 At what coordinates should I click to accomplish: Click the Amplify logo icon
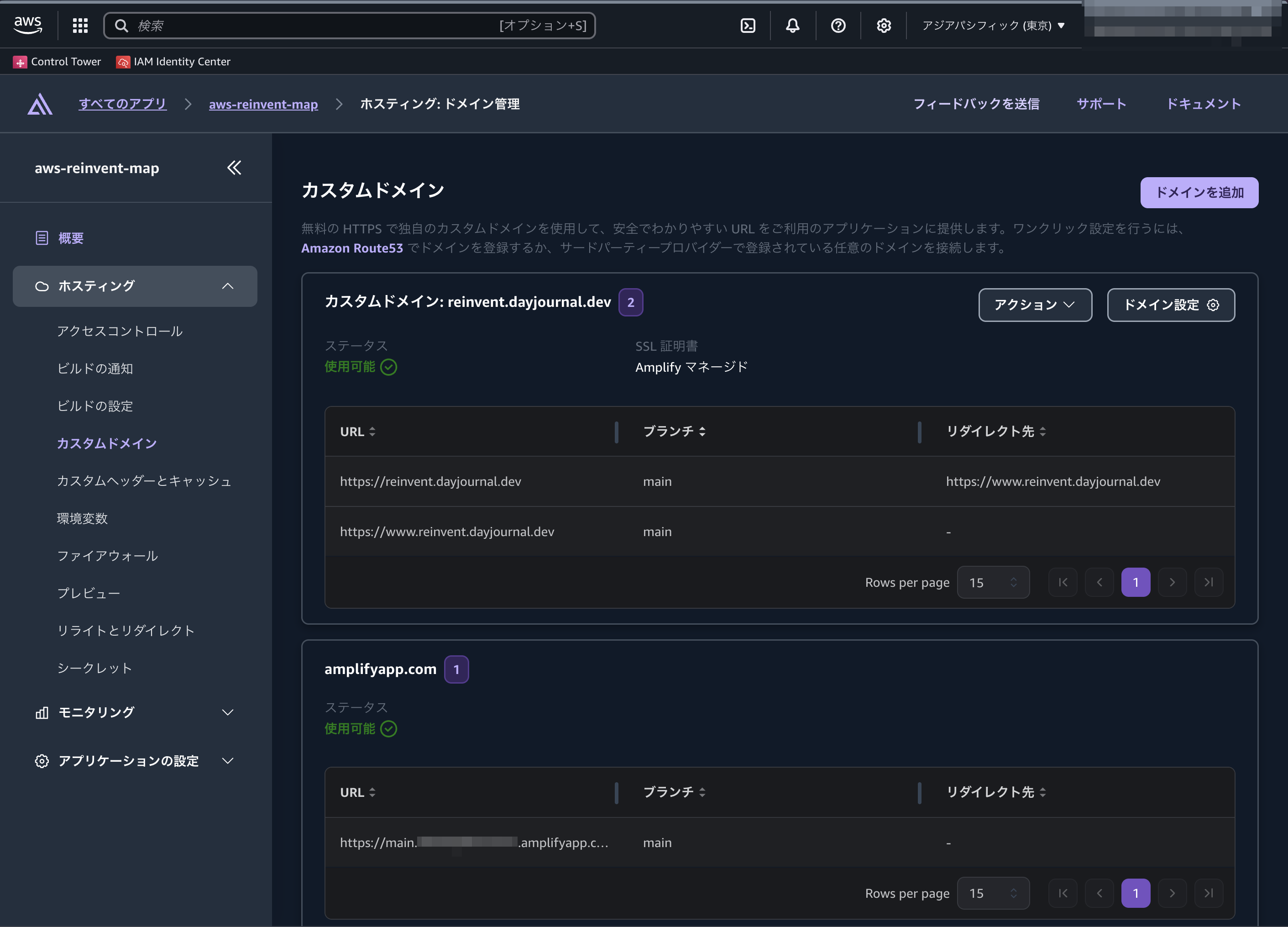40,104
